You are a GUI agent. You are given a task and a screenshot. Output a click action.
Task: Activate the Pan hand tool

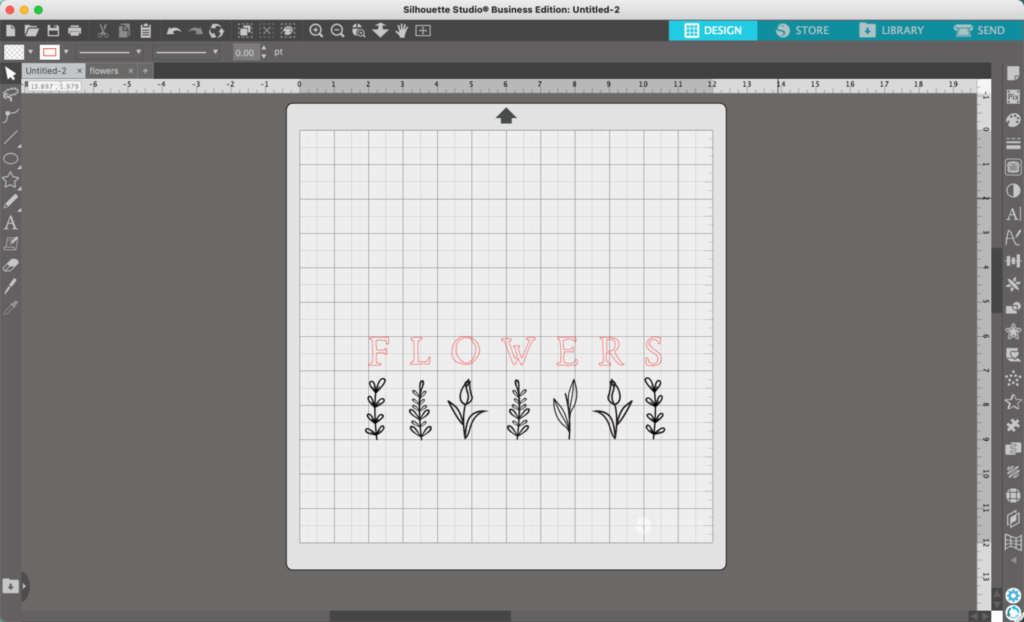(402, 31)
